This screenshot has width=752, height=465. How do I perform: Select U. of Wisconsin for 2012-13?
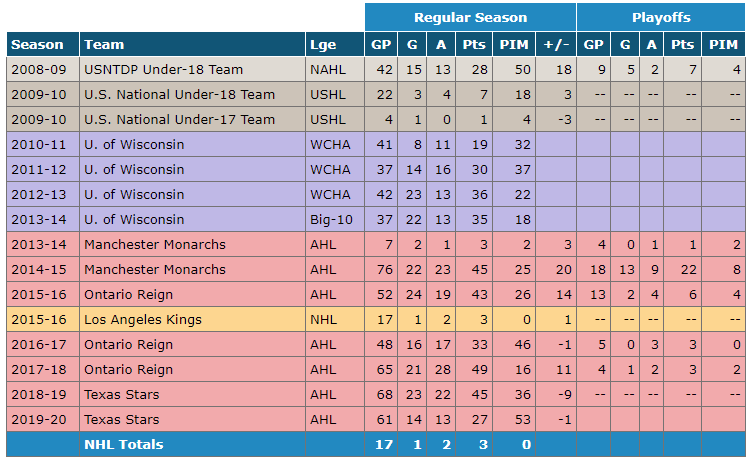(134, 195)
